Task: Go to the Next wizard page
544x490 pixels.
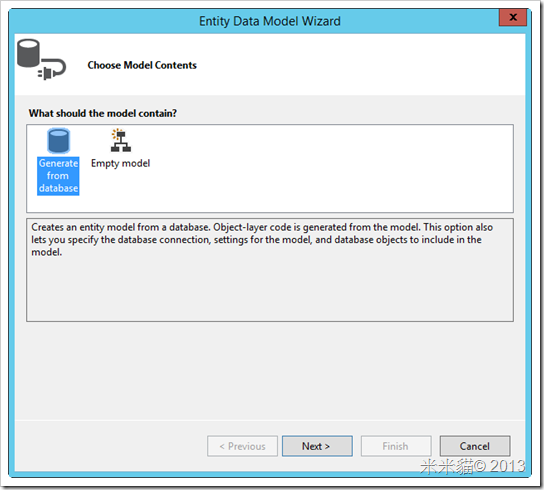Action: [317, 446]
